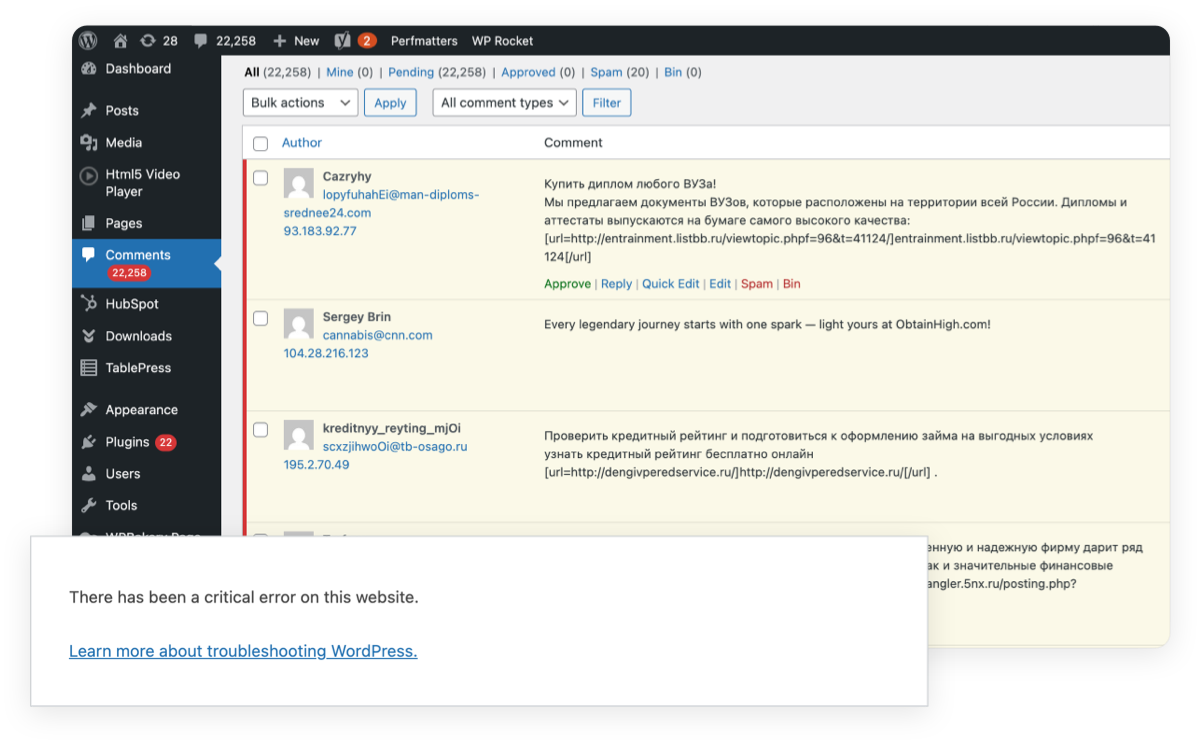Viewport: 1202px width, 744px height.
Task: Expand the All comment types dropdown
Action: [504, 103]
